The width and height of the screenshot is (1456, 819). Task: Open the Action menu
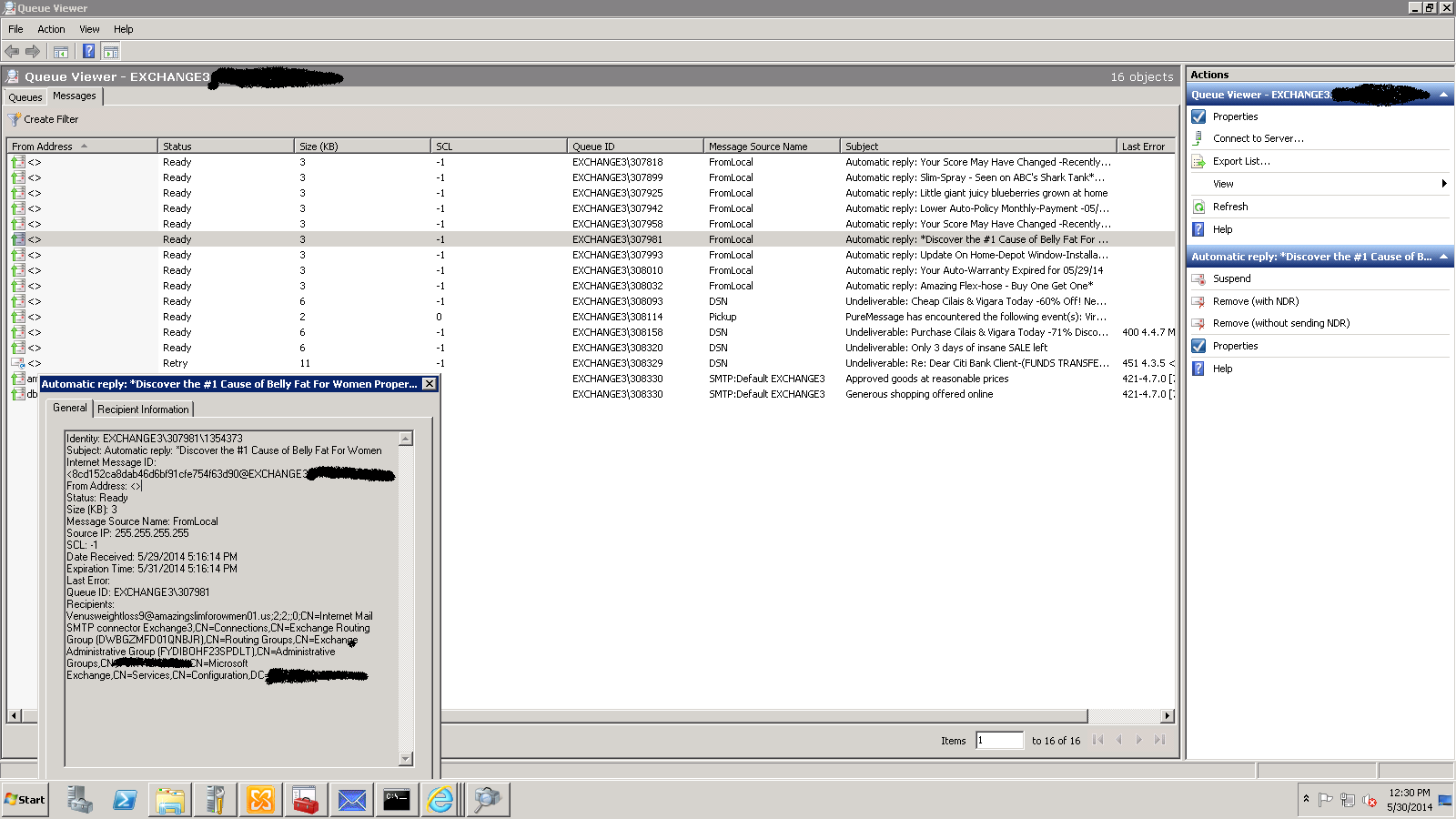51,29
